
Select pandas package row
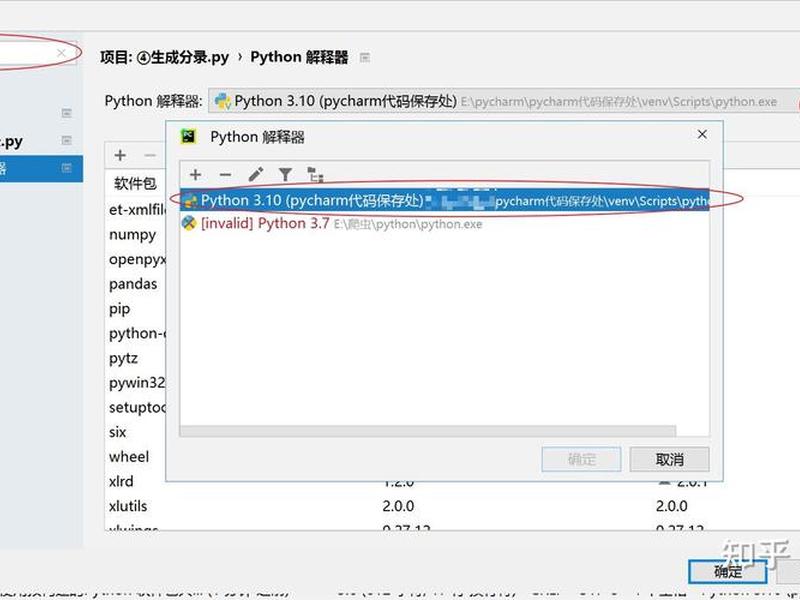[x=133, y=284]
